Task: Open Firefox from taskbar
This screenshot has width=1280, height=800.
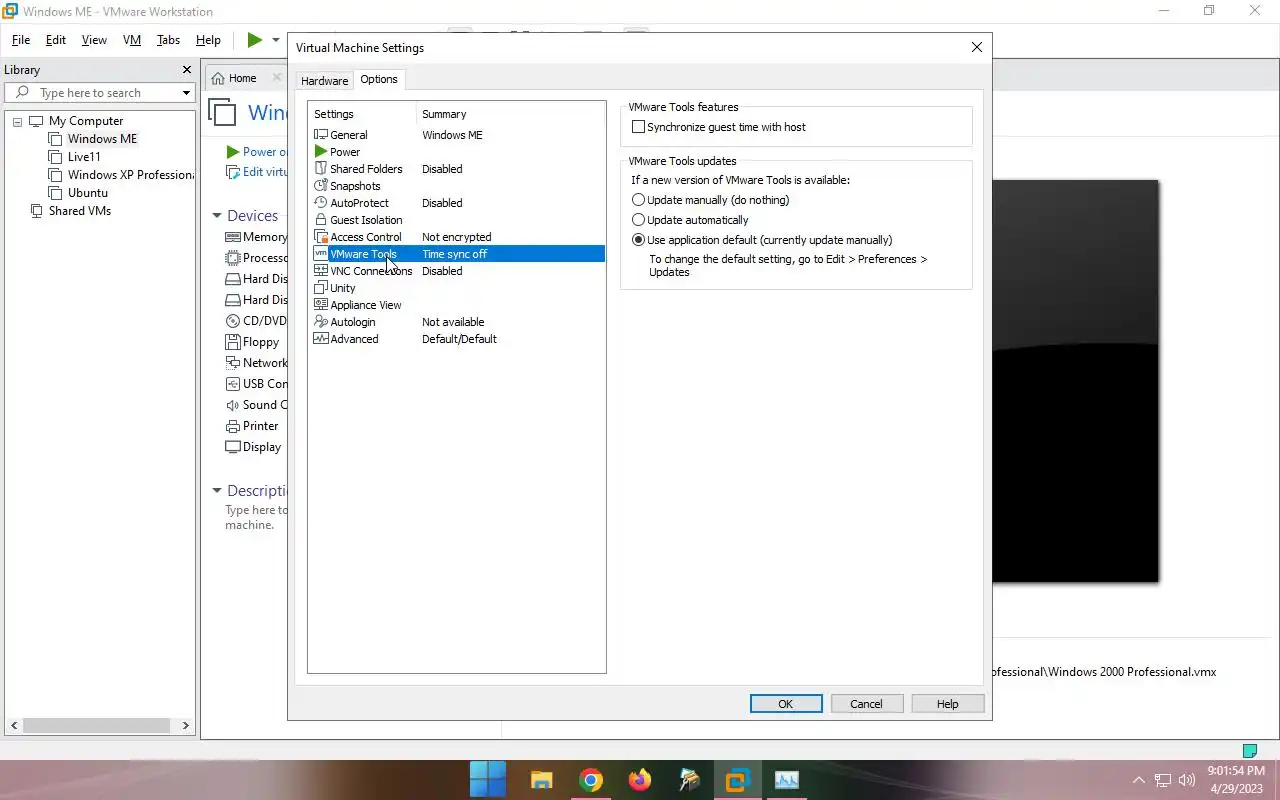Action: click(x=640, y=780)
